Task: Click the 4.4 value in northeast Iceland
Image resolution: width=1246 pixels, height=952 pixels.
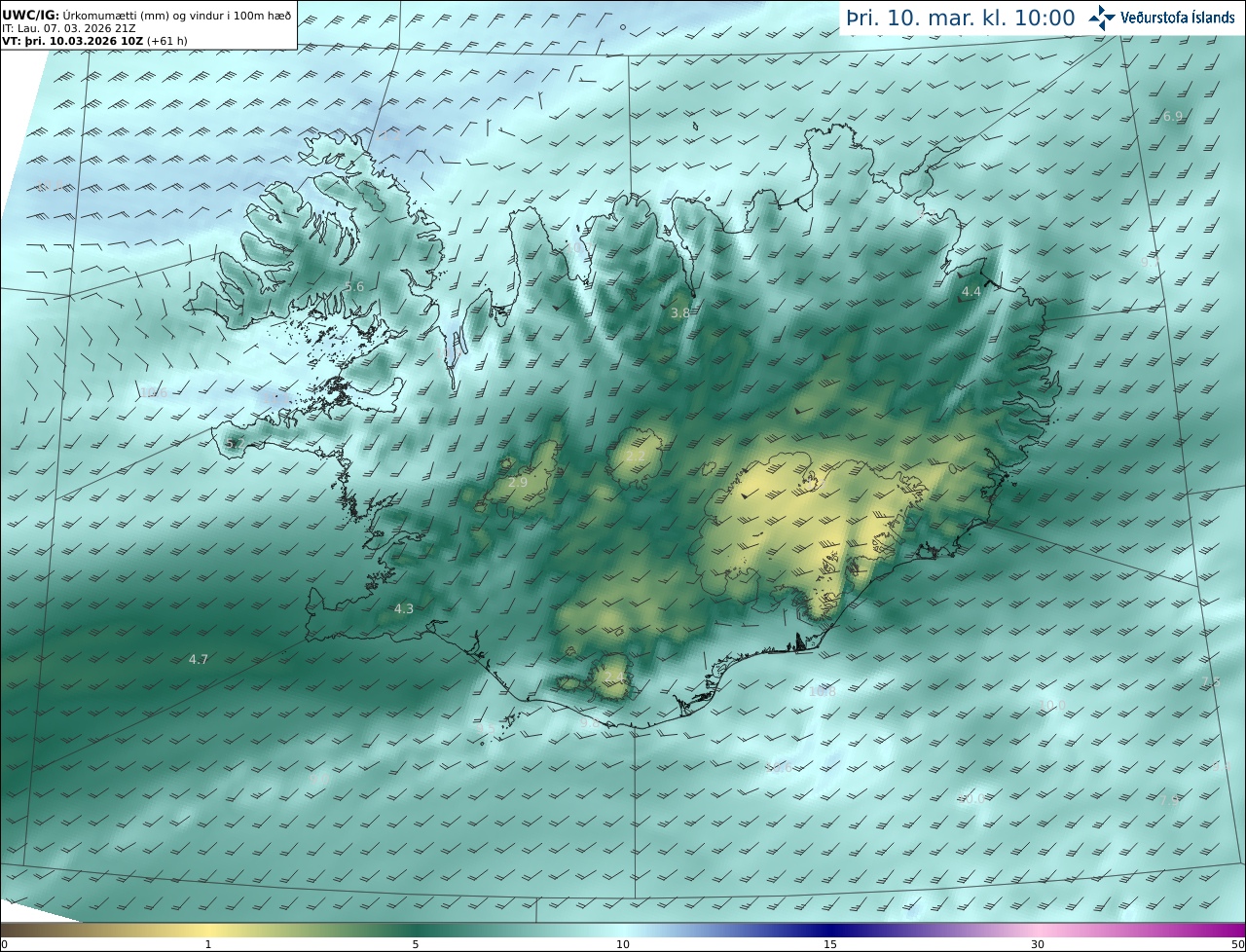Action: [x=971, y=291]
